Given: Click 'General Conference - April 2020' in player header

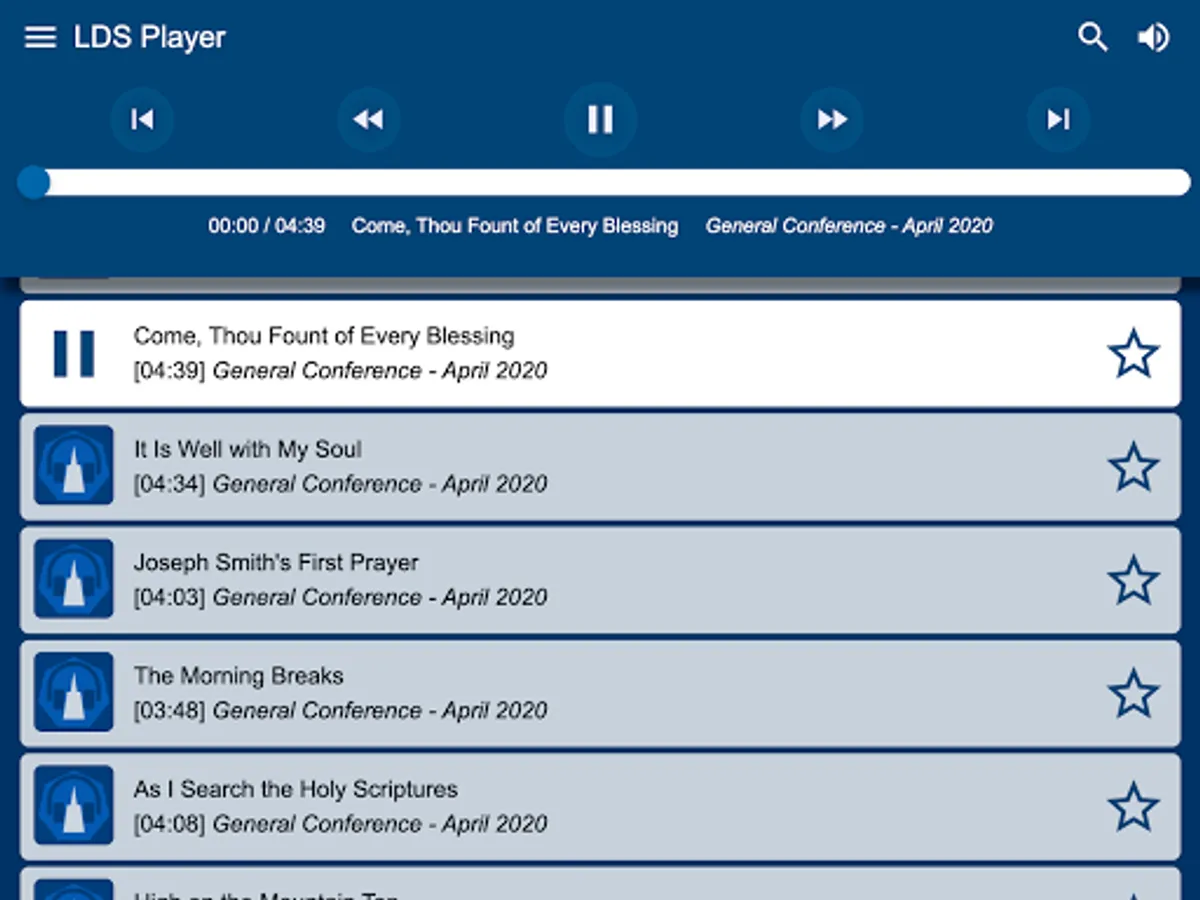Looking at the screenshot, I should 849,226.
